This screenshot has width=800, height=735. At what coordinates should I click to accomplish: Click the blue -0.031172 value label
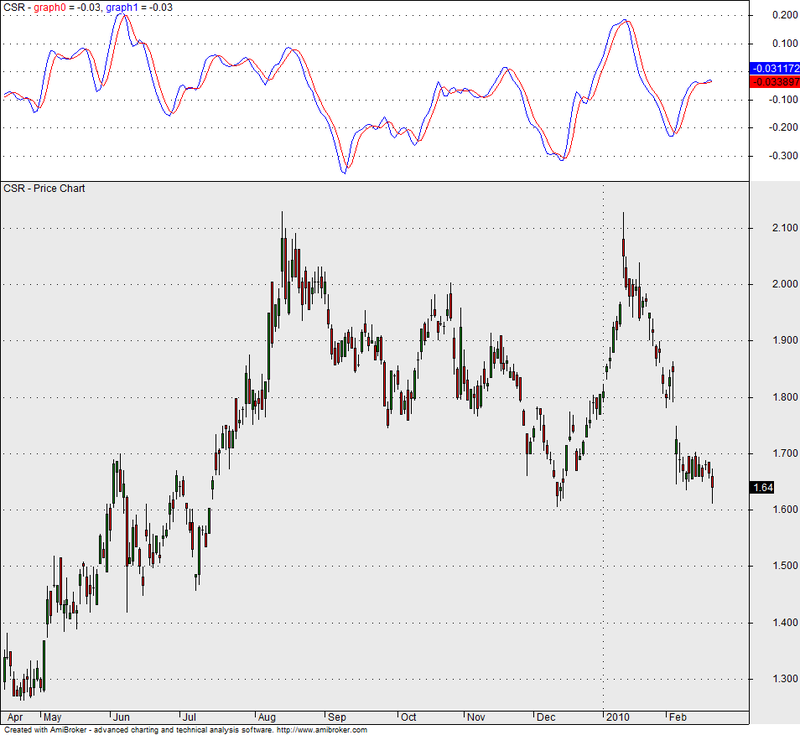pos(775,68)
